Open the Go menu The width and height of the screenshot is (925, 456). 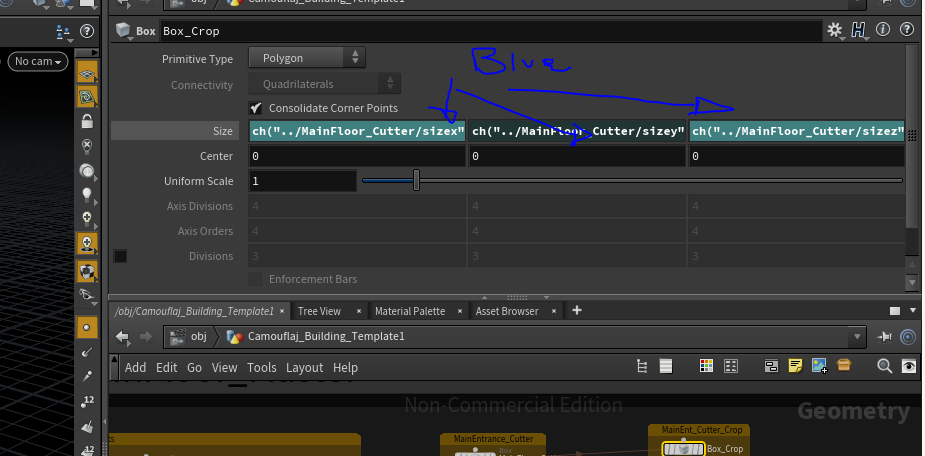[194, 368]
